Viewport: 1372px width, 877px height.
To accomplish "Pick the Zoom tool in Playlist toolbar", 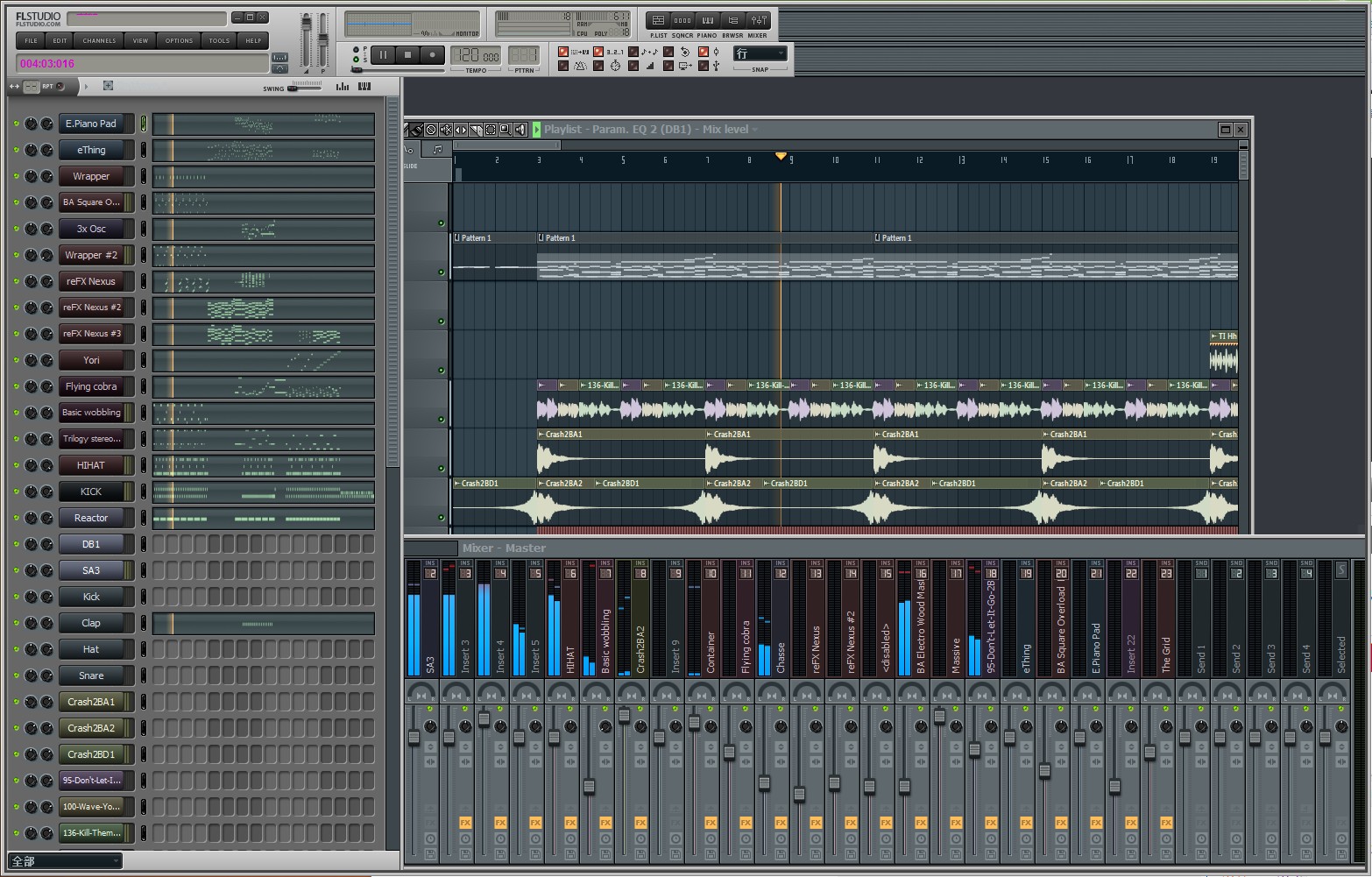I will click(x=506, y=130).
